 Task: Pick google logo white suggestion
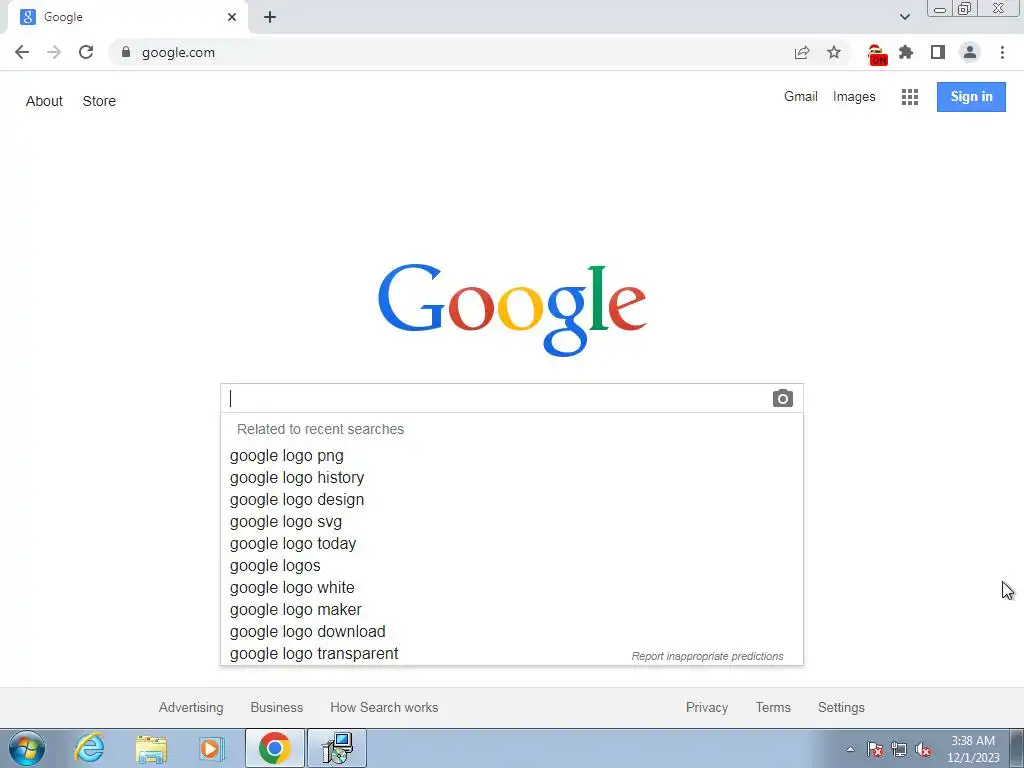tap(512, 588)
